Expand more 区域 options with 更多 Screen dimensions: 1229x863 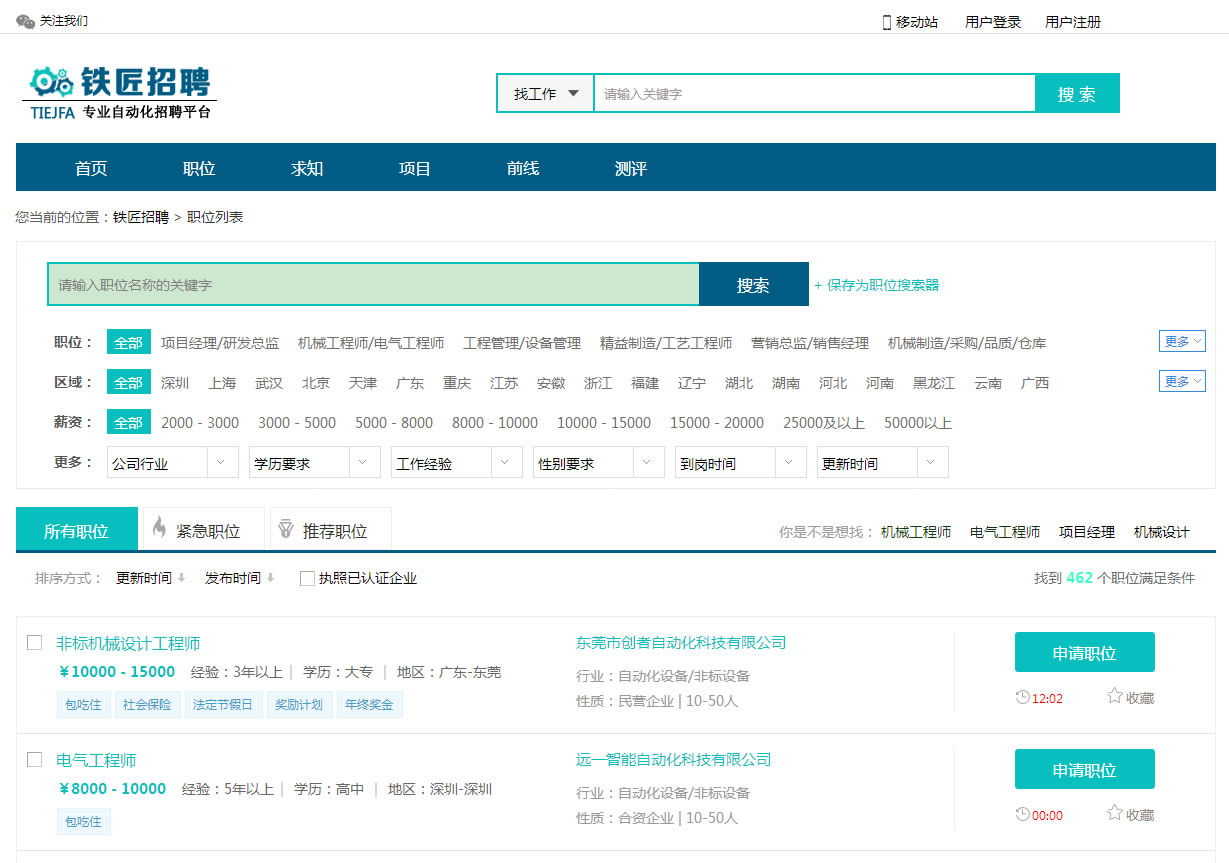point(1182,381)
